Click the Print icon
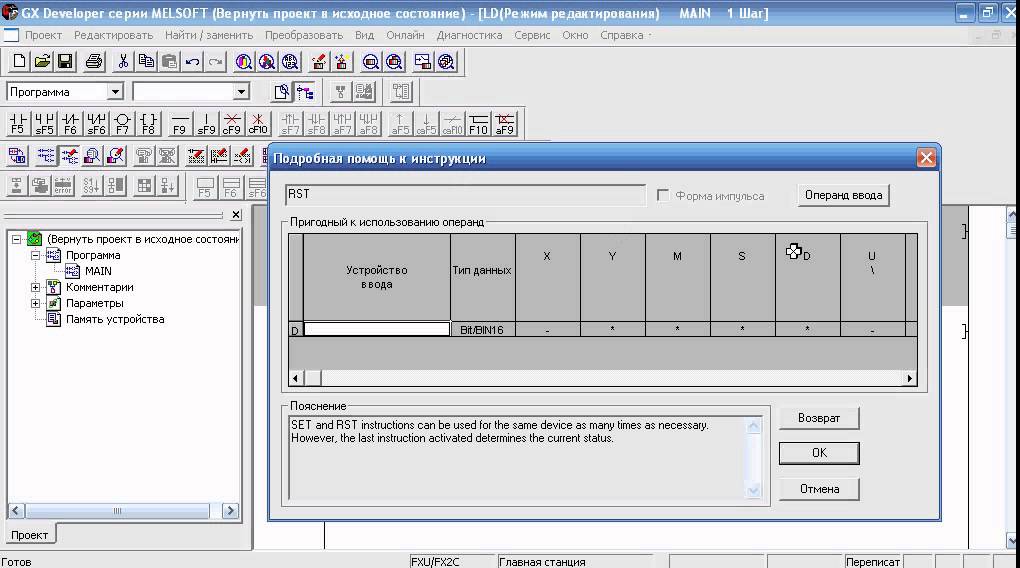 pos(94,62)
